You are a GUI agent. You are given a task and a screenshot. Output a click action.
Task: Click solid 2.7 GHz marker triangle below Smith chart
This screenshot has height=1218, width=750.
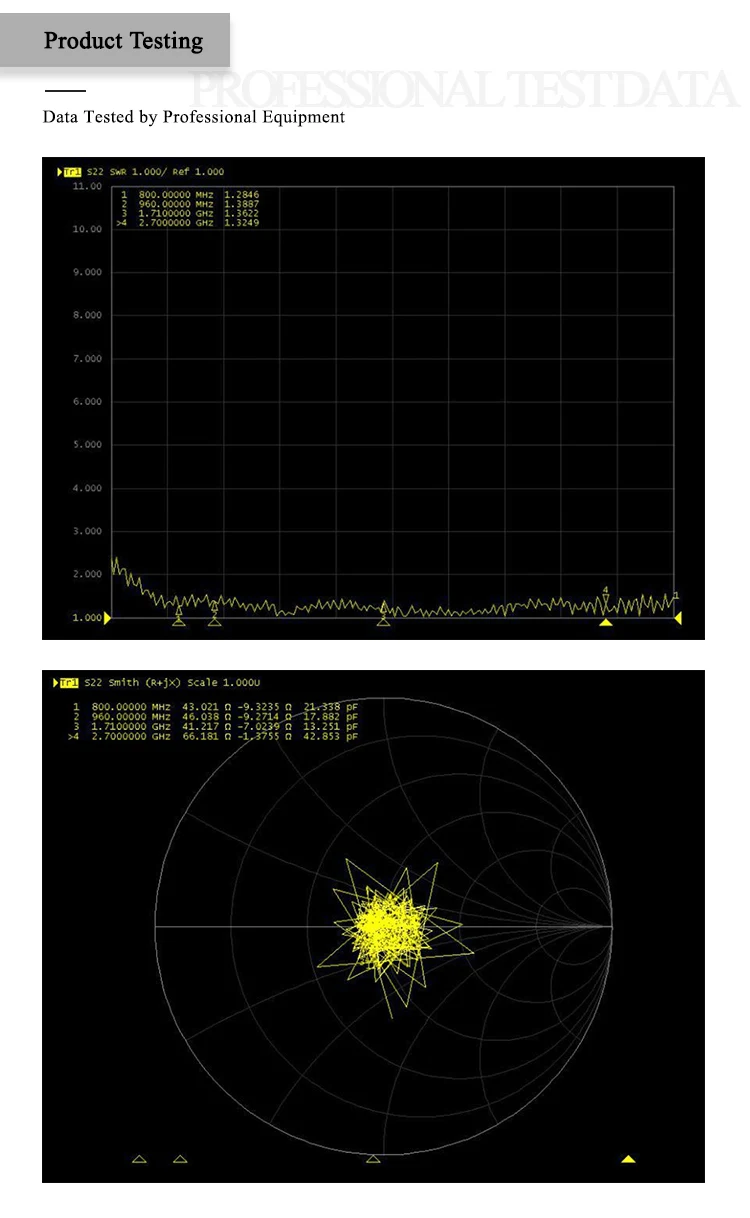628,1159
